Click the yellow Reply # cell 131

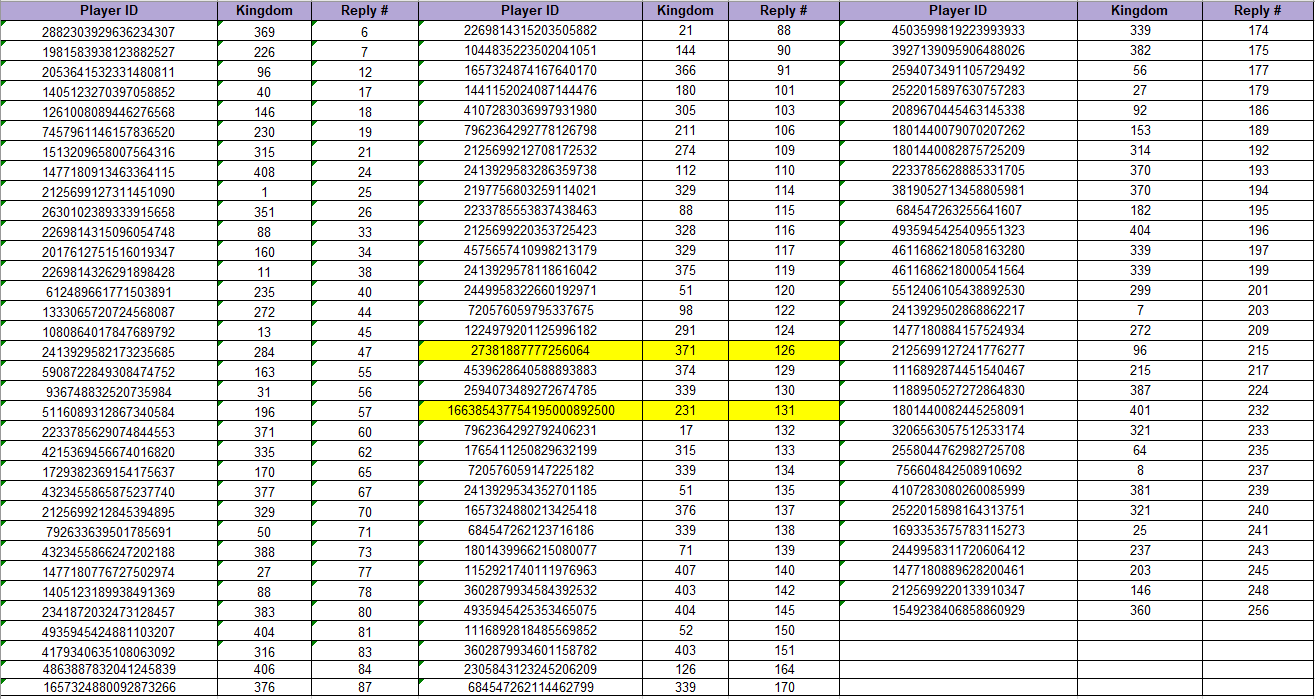[784, 411]
